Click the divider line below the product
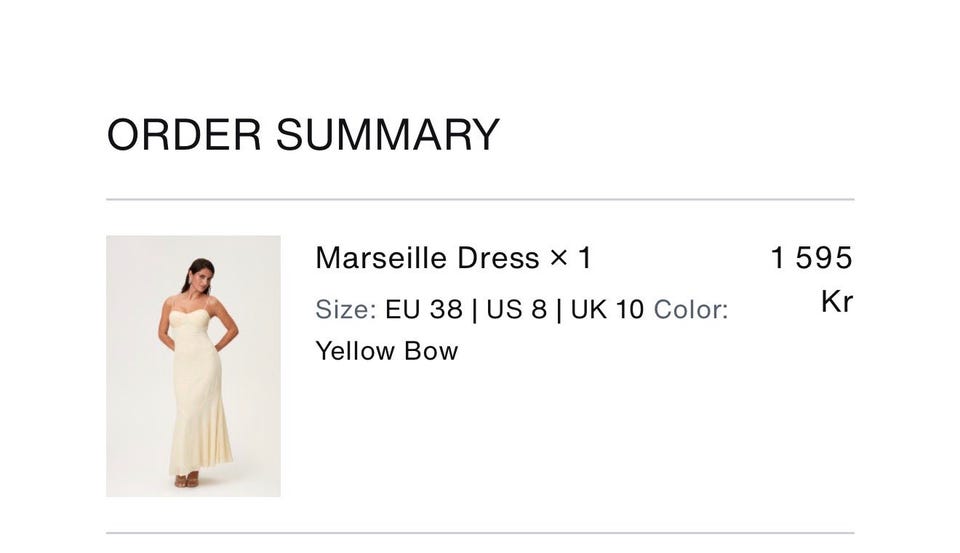This screenshot has height=553, width=960. click(480, 533)
